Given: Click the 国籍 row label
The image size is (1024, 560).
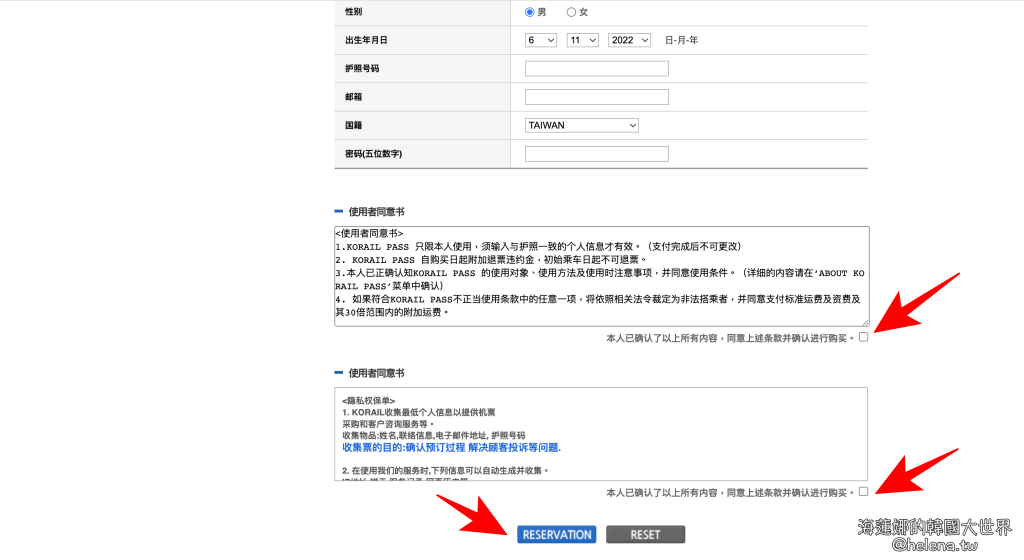Looking at the screenshot, I should point(353,125).
